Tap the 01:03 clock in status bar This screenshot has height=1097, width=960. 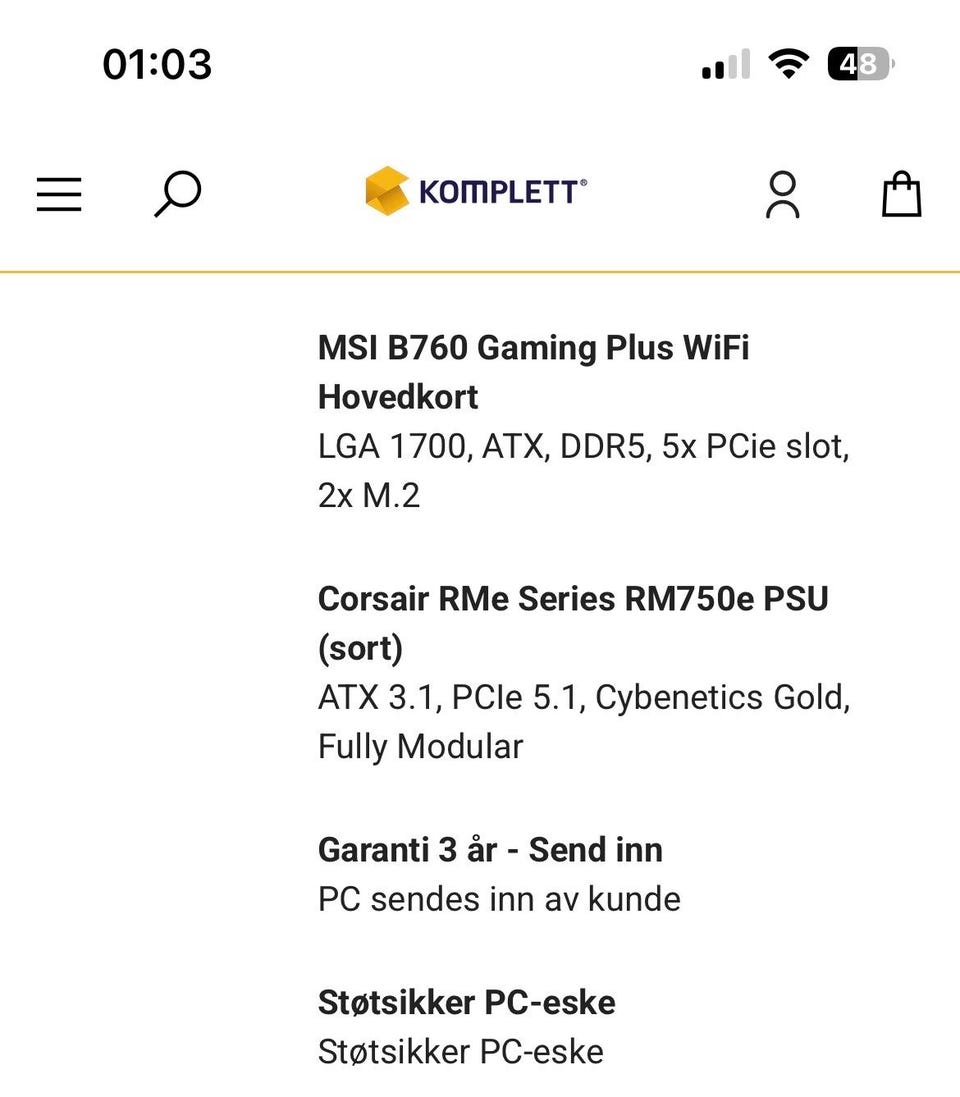[x=157, y=64]
